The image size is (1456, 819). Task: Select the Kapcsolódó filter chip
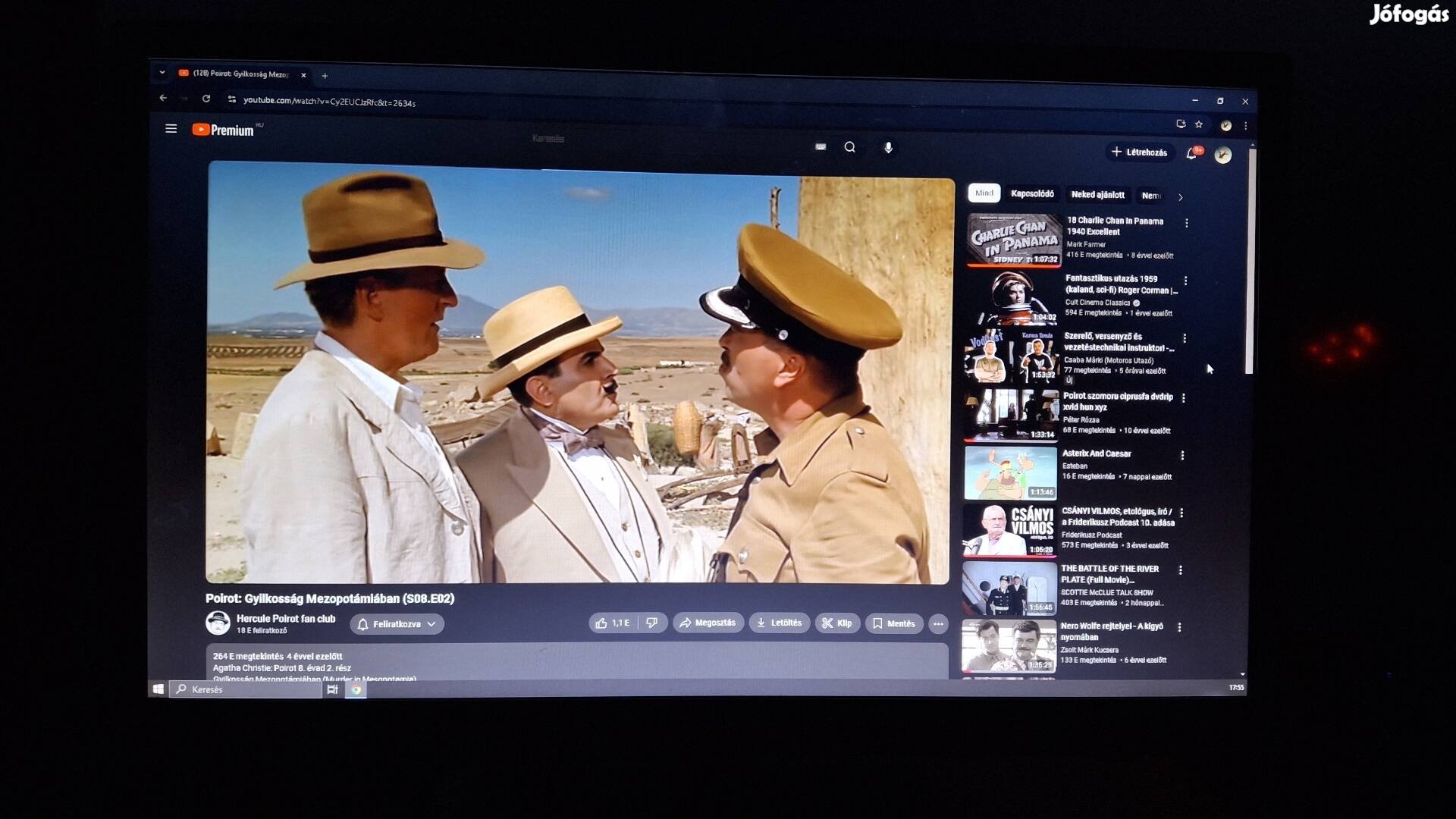(x=1032, y=194)
